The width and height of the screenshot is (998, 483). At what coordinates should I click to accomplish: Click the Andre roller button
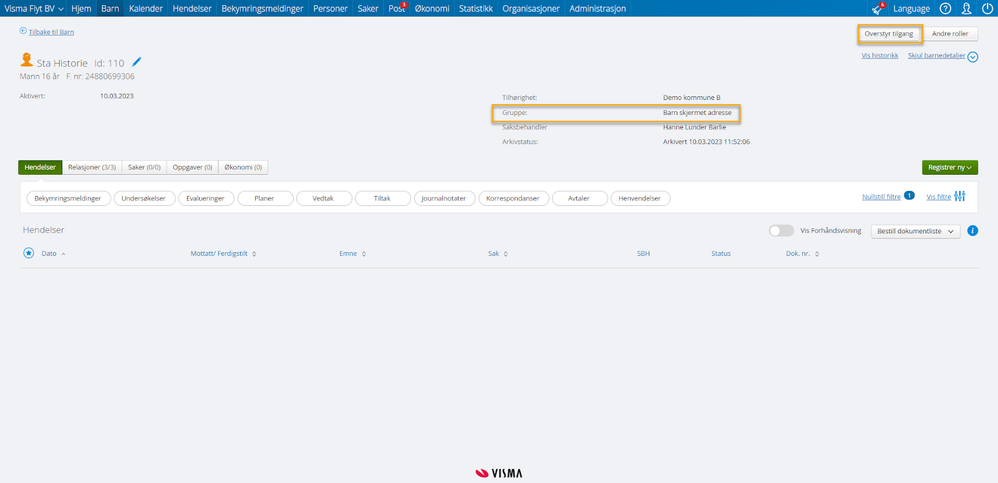coord(950,34)
